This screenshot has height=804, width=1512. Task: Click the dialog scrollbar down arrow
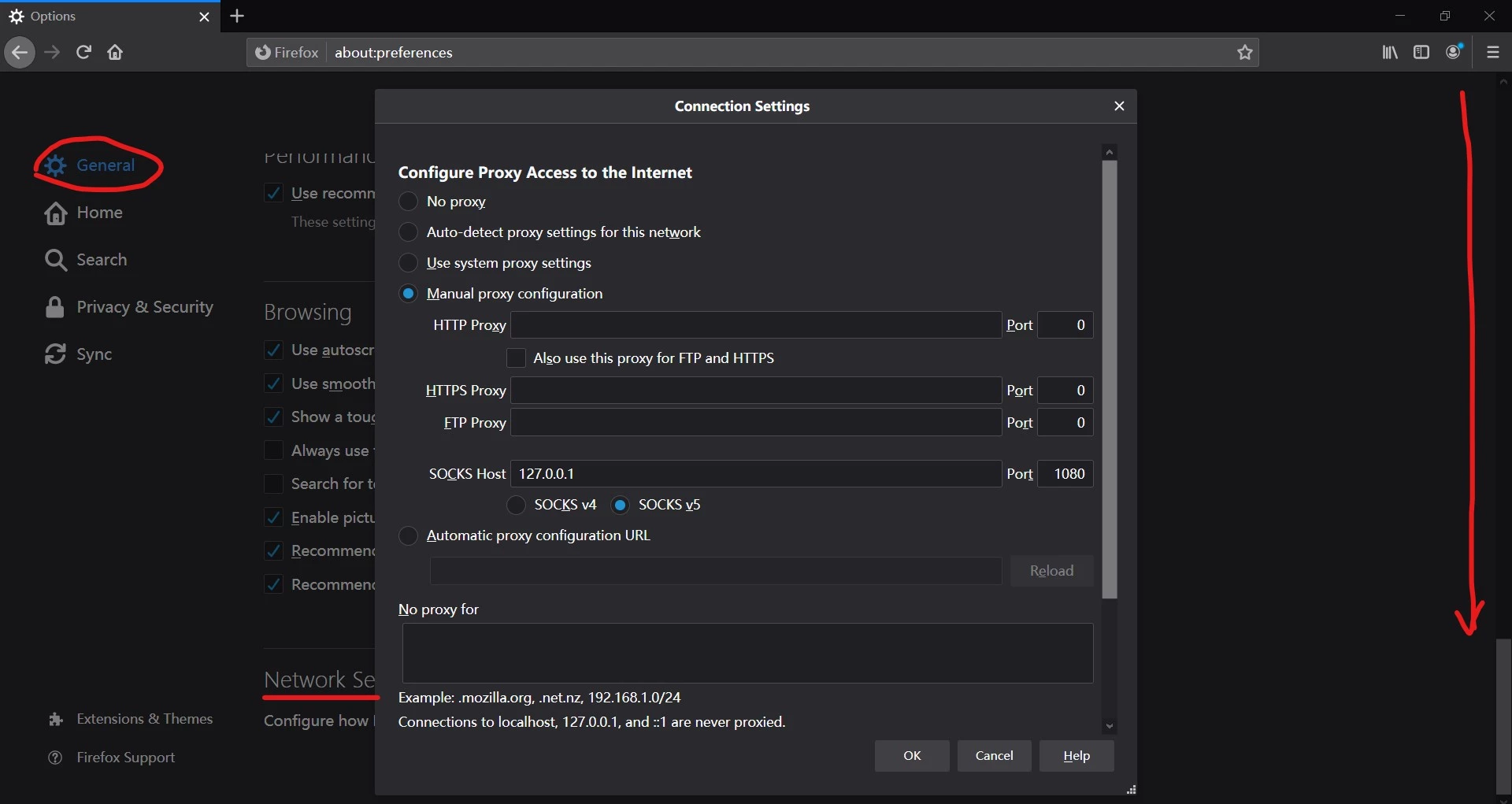1110,726
